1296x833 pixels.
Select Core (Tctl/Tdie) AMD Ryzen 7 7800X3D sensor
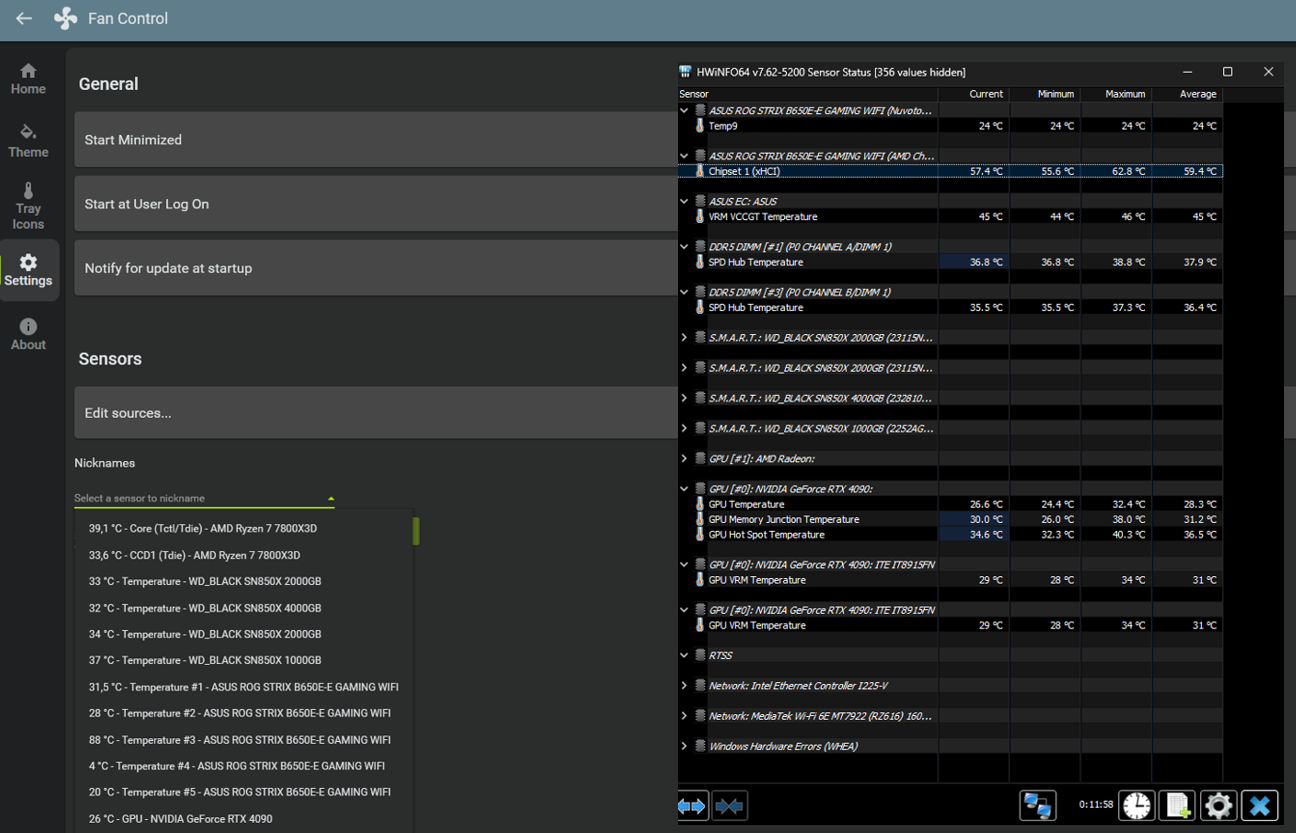click(244, 529)
